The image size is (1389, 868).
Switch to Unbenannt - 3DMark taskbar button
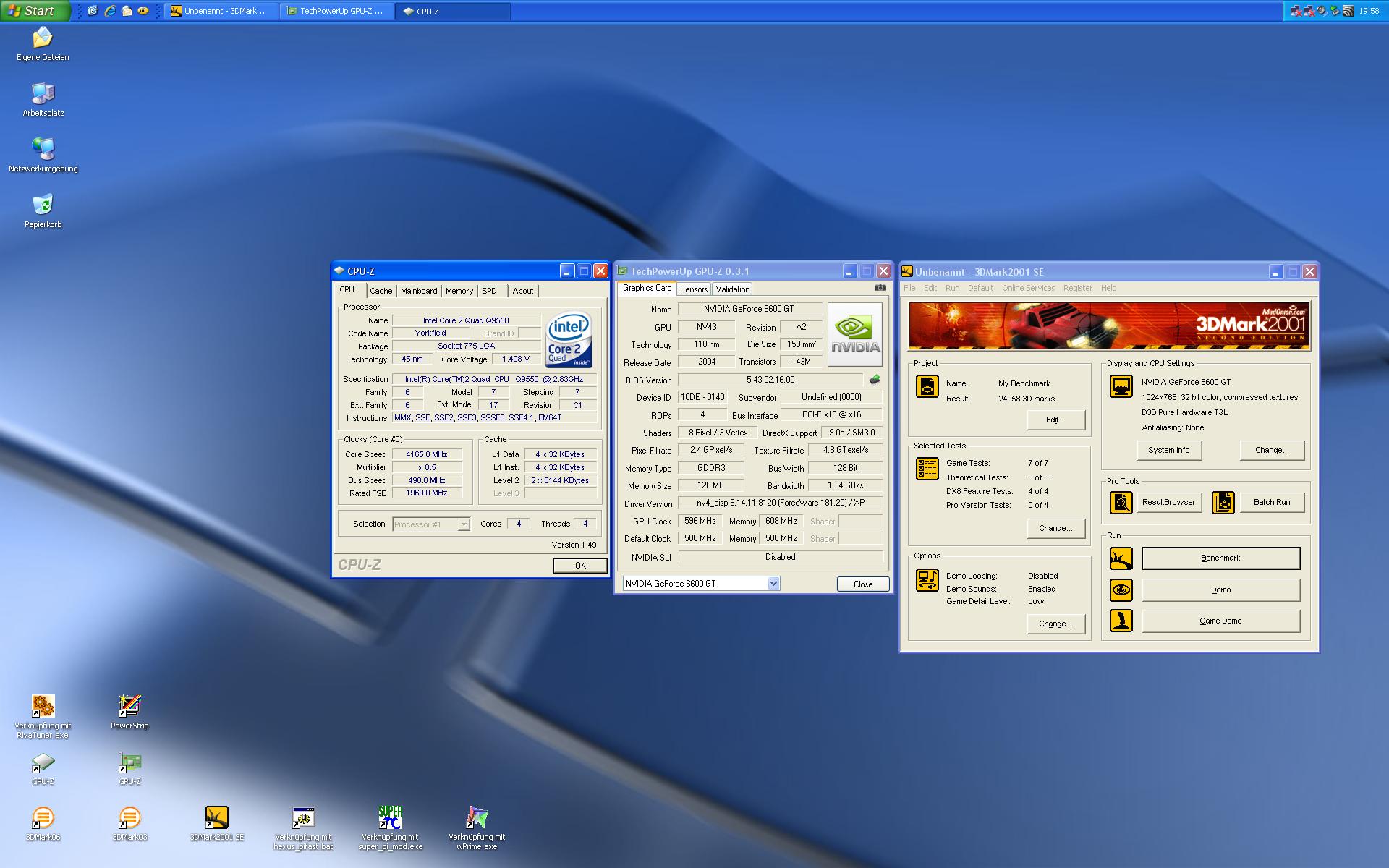tap(221, 11)
